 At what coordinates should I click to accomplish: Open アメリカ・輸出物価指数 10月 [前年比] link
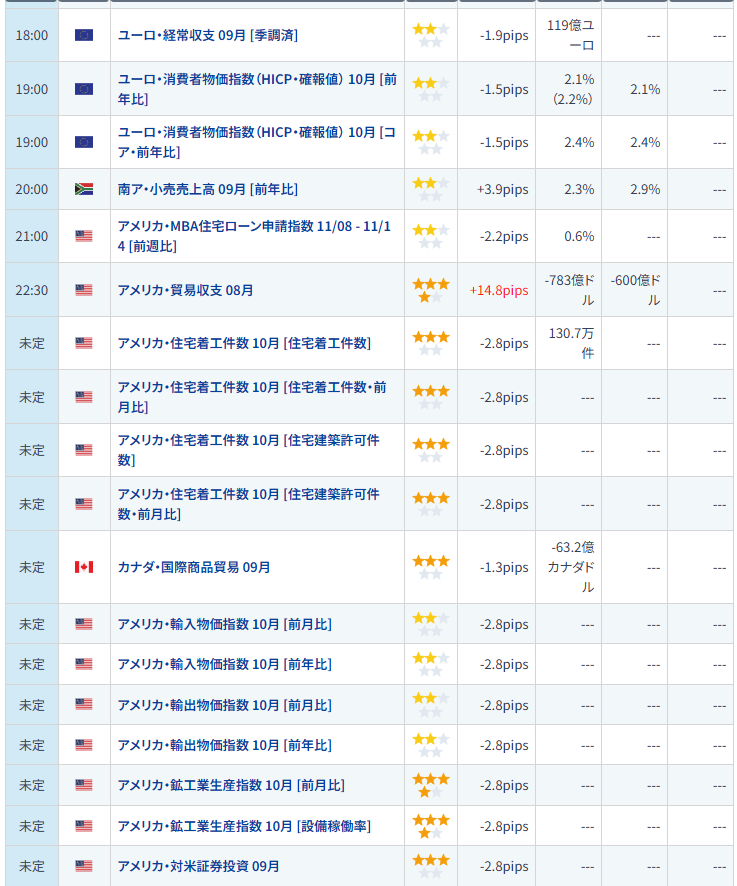point(225,745)
